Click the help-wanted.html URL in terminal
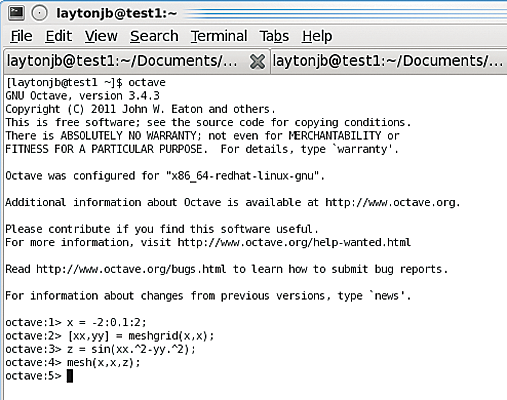 pos(294,242)
